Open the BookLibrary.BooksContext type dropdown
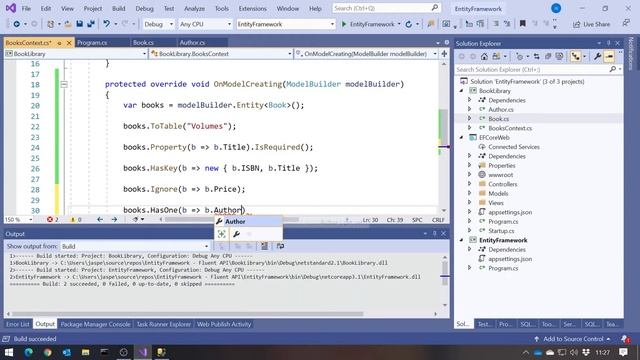Screen dimensions: 640x360 pyautogui.click(x=221, y=53)
